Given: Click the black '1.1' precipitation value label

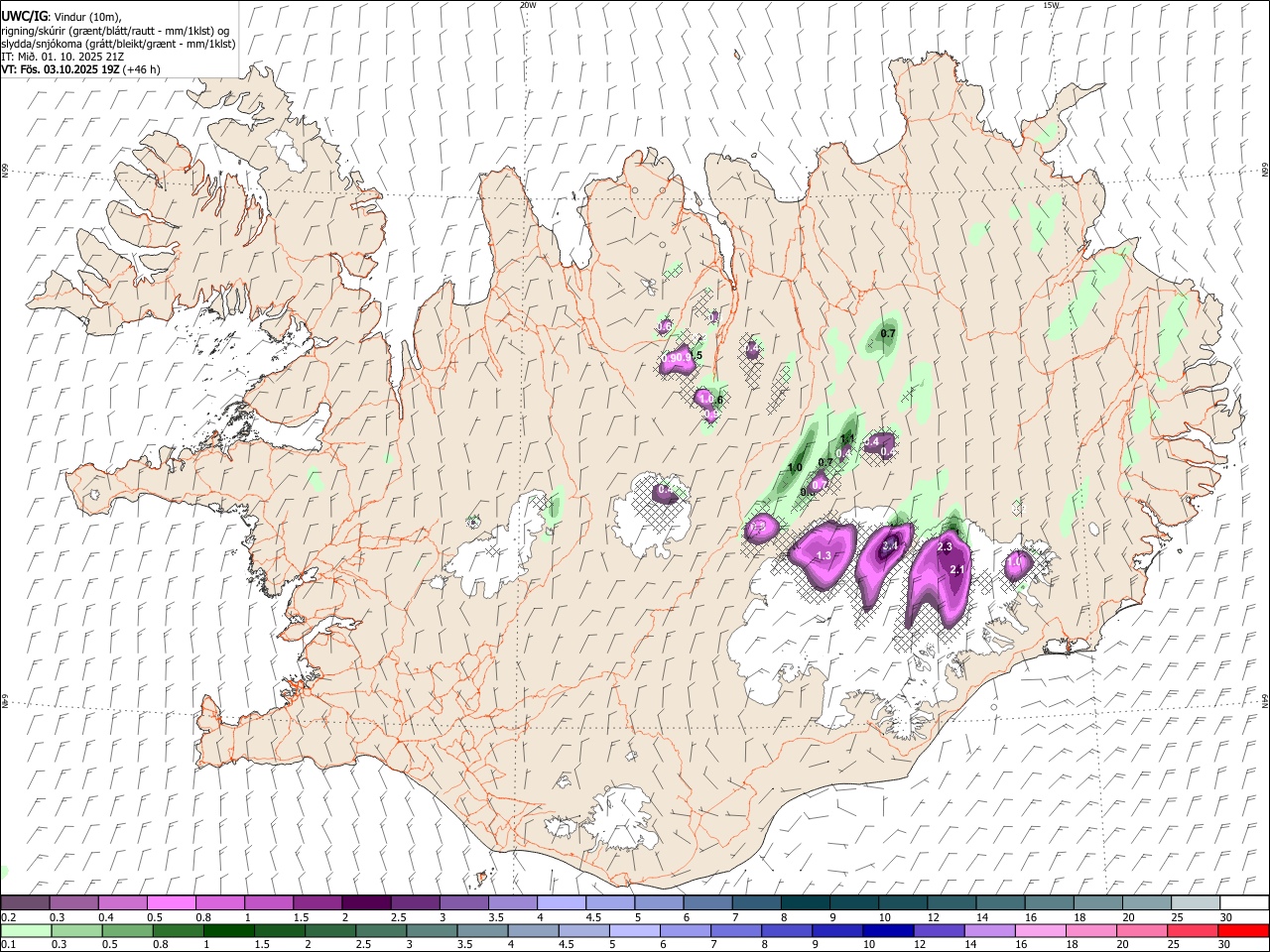Looking at the screenshot, I should (x=847, y=438).
